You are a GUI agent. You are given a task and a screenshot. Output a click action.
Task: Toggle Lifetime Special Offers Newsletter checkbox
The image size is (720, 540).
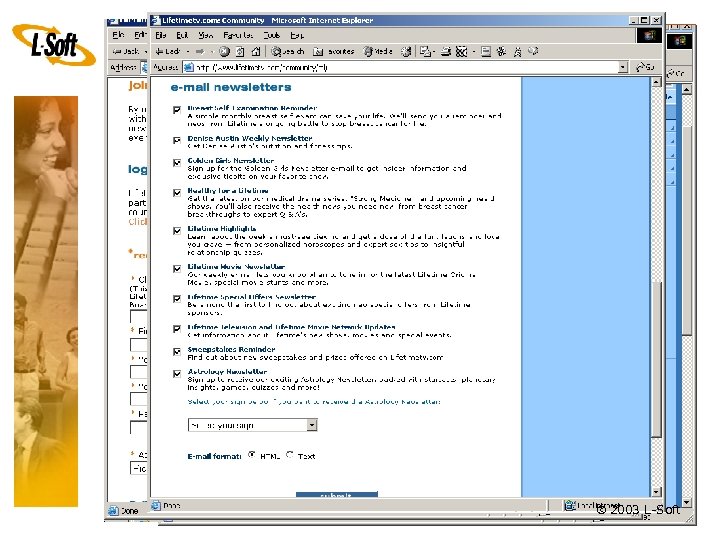(177, 299)
